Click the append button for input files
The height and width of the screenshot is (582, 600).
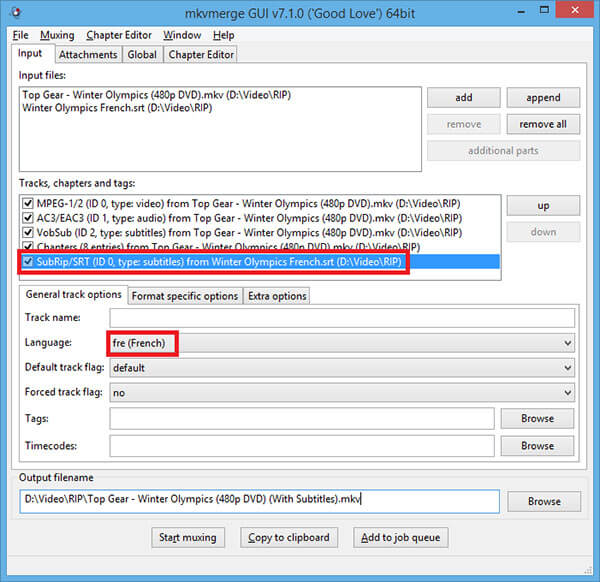tap(543, 98)
